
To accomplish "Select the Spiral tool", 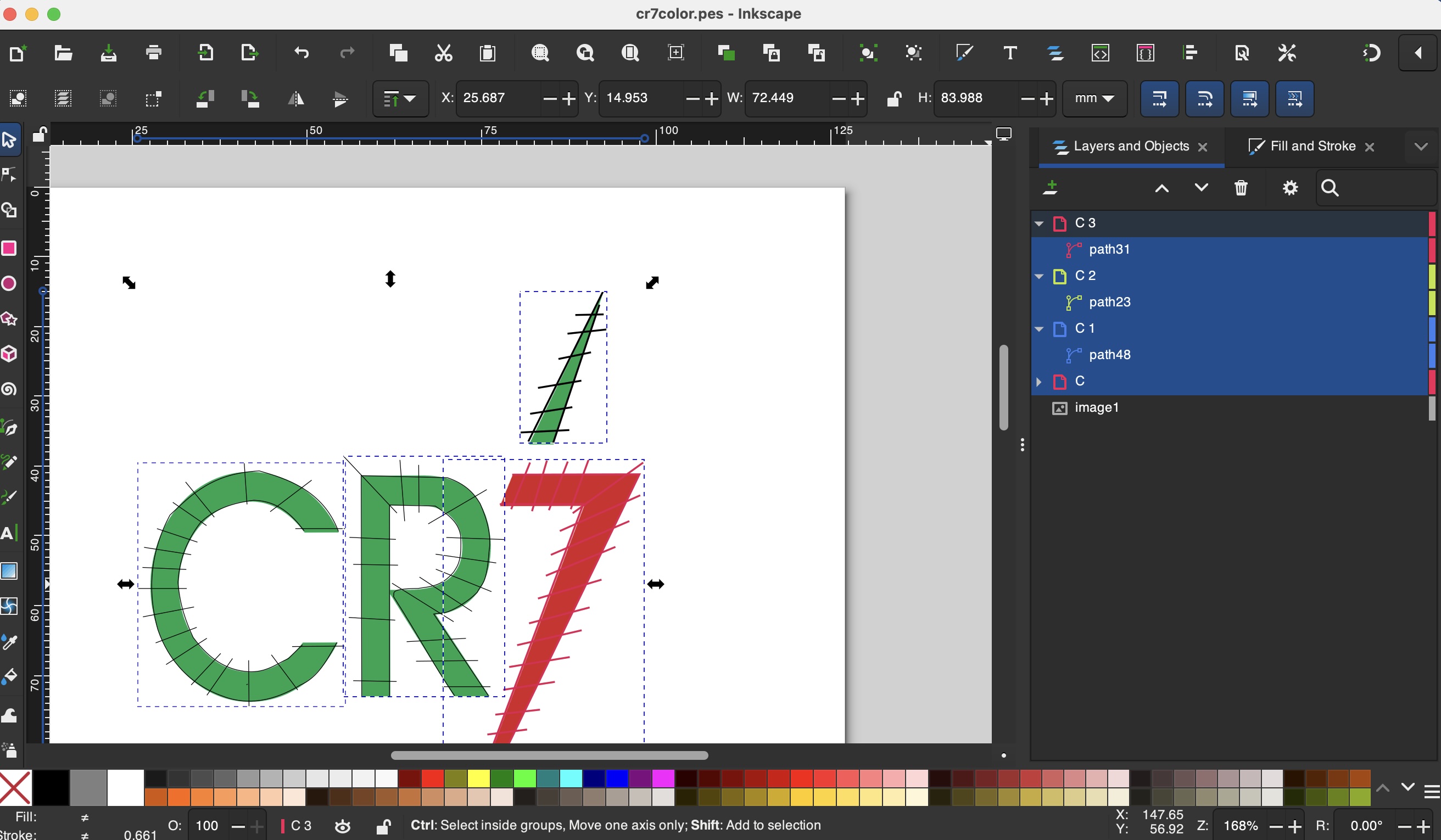I will tap(9, 389).
